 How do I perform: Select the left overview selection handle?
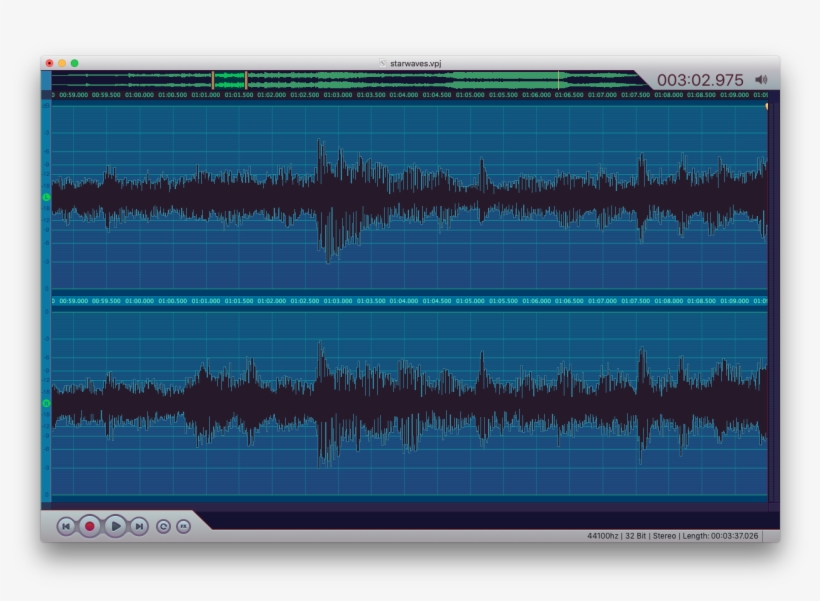(x=213, y=80)
